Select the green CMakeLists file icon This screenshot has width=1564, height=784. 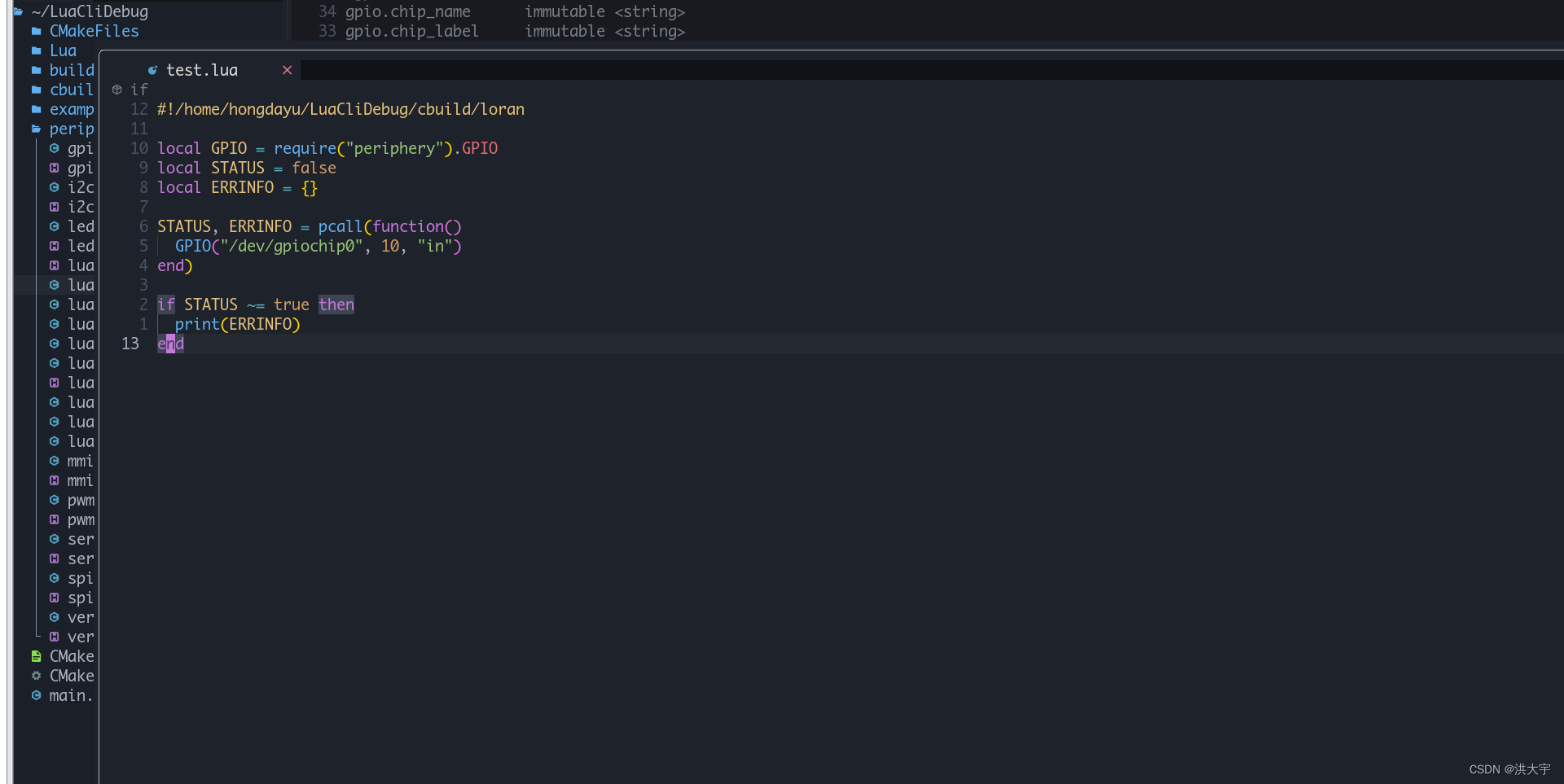(x=36, y=656)
